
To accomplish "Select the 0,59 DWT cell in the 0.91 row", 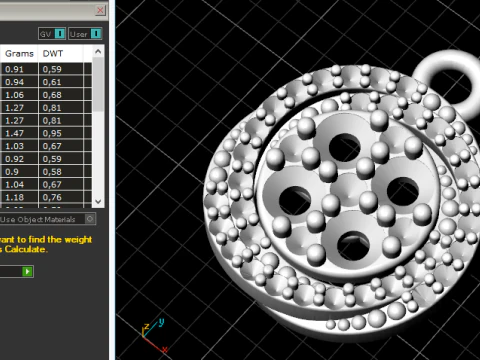I will pyautogui.click(x=61, y=69).
